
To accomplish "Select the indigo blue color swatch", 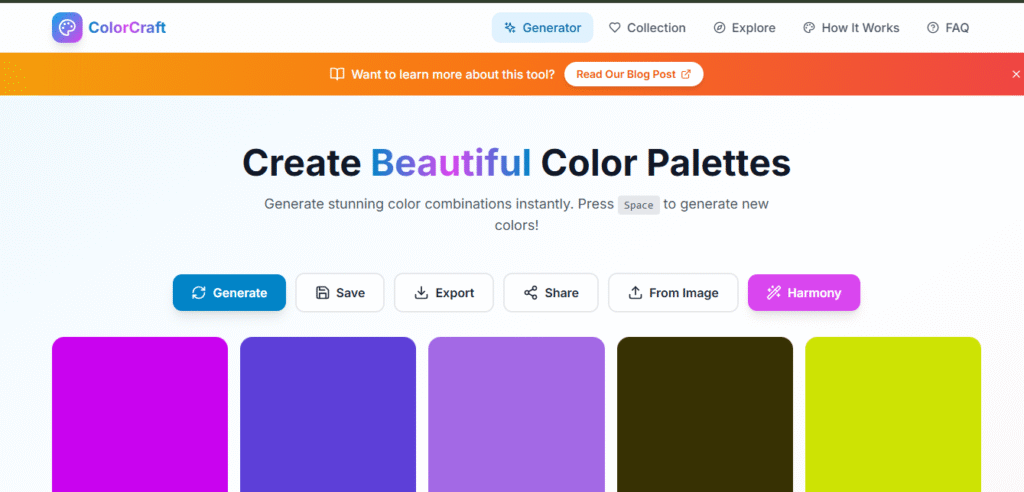I will 328,414.
